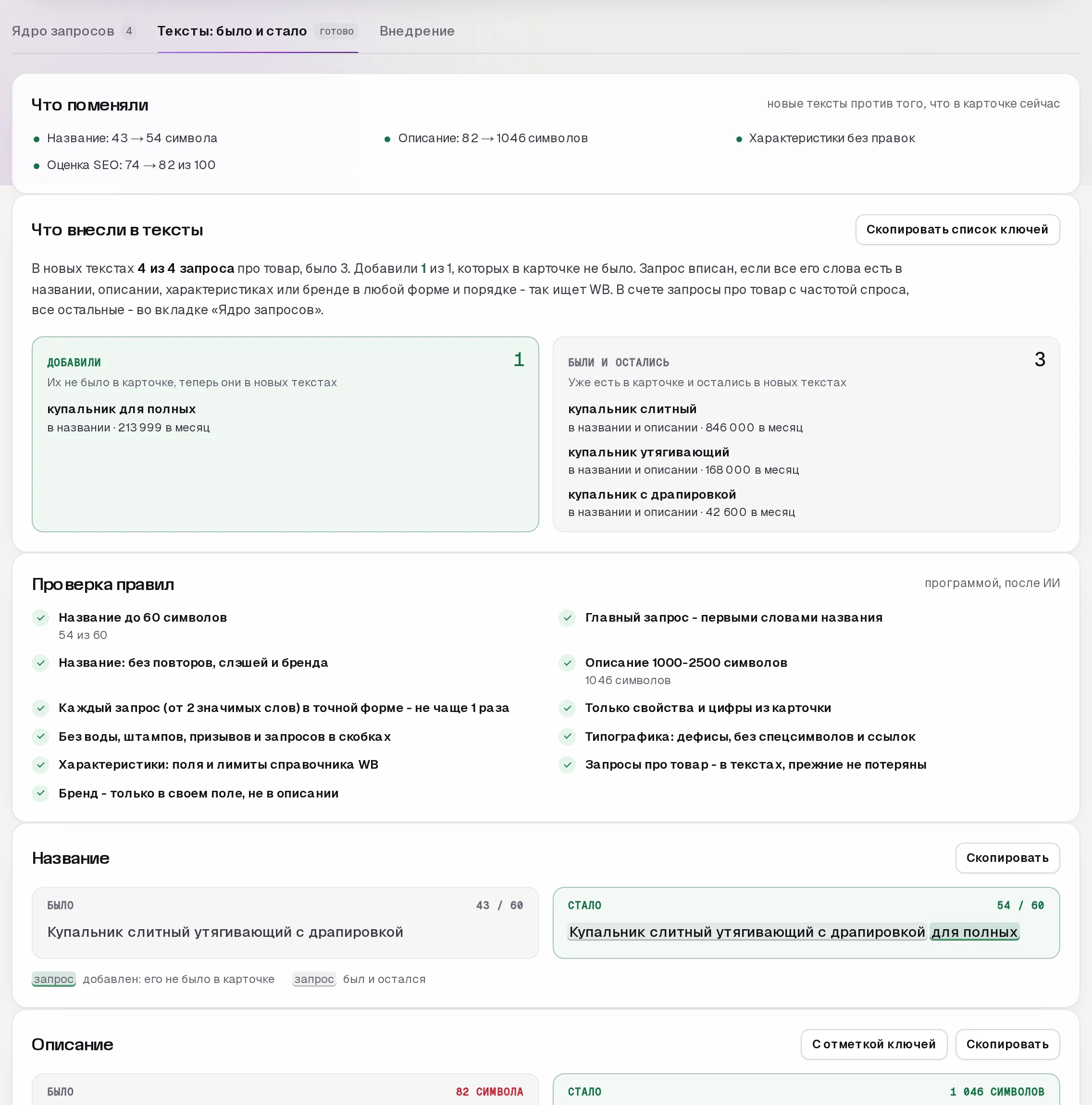Click the green bullet next to Оценка SEO
1092x1105 pixels.
click(37, 166)
